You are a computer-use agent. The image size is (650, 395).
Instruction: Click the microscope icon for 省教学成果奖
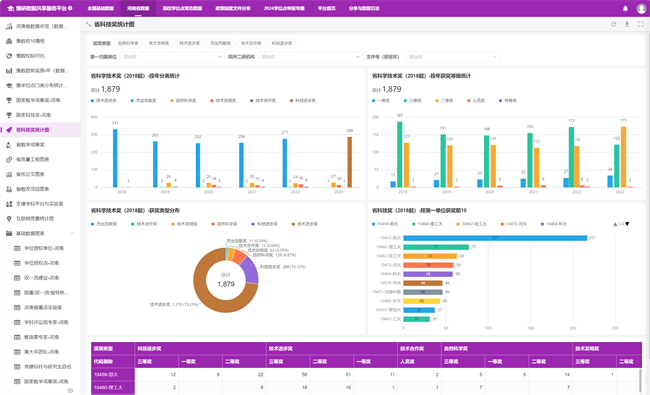click(x=9, y=145)
